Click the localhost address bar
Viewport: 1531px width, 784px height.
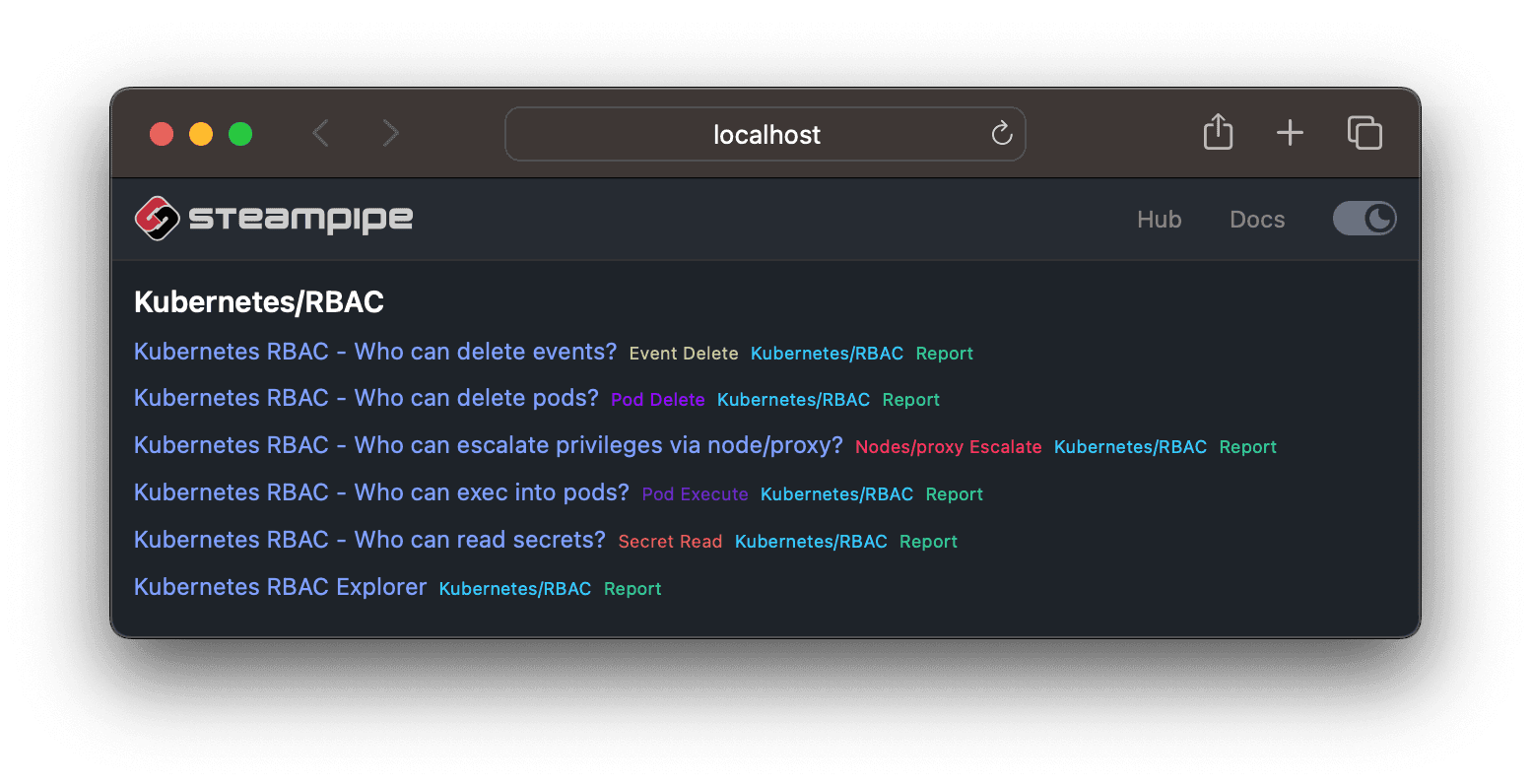tap(765, 134)
